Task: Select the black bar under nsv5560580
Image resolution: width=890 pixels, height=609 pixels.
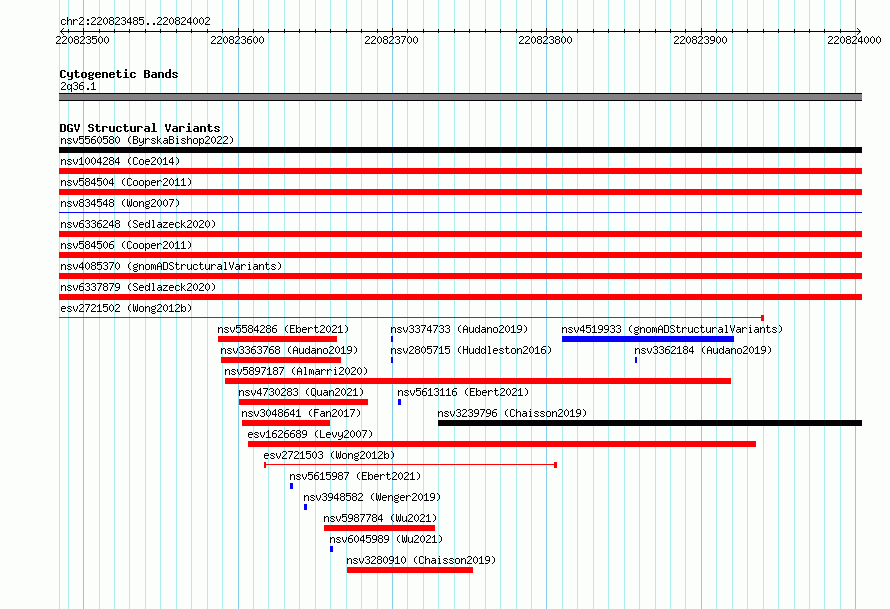Action: [460, 150]
